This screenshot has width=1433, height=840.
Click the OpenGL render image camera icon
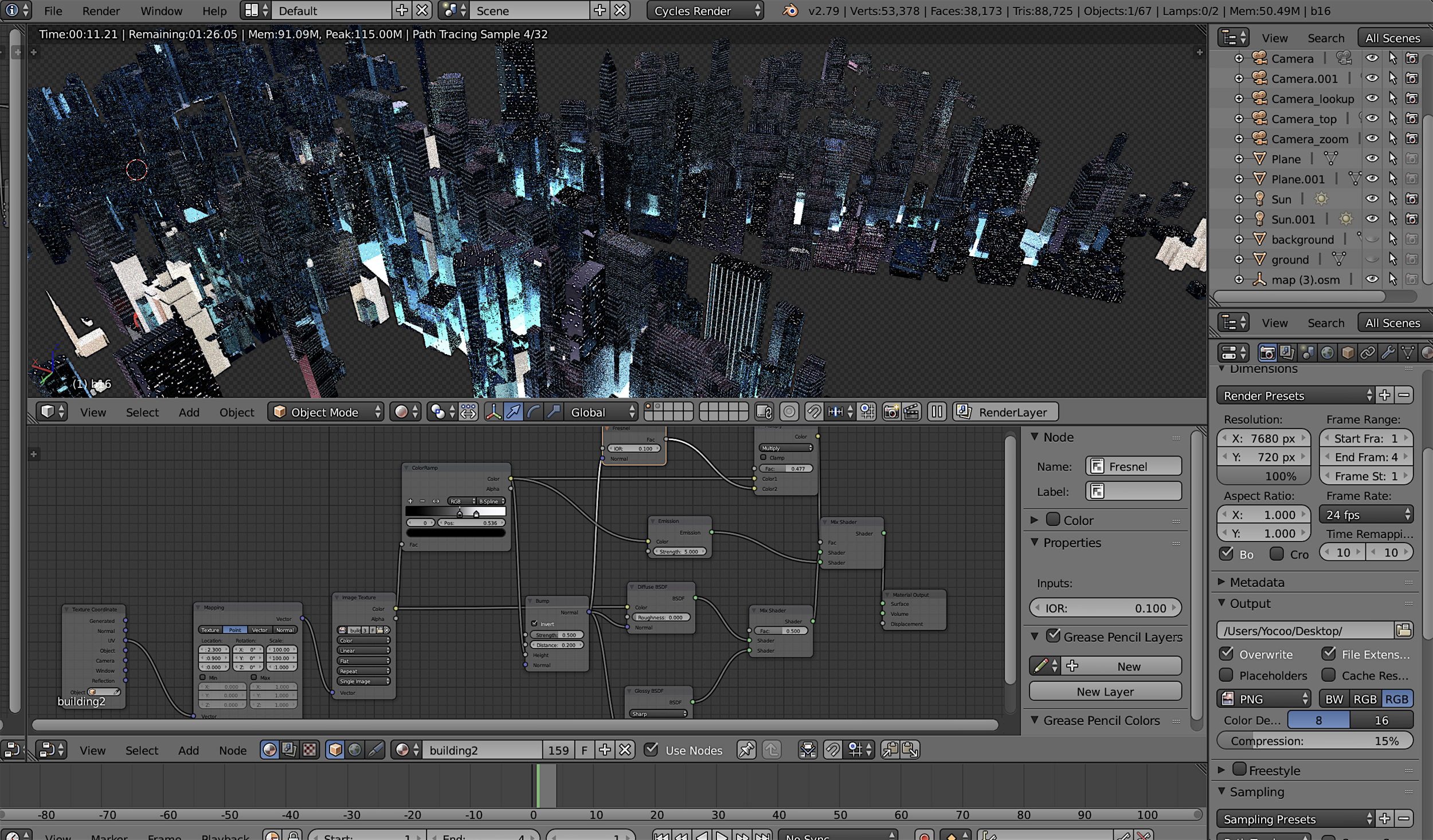click(x=891, y=412)
